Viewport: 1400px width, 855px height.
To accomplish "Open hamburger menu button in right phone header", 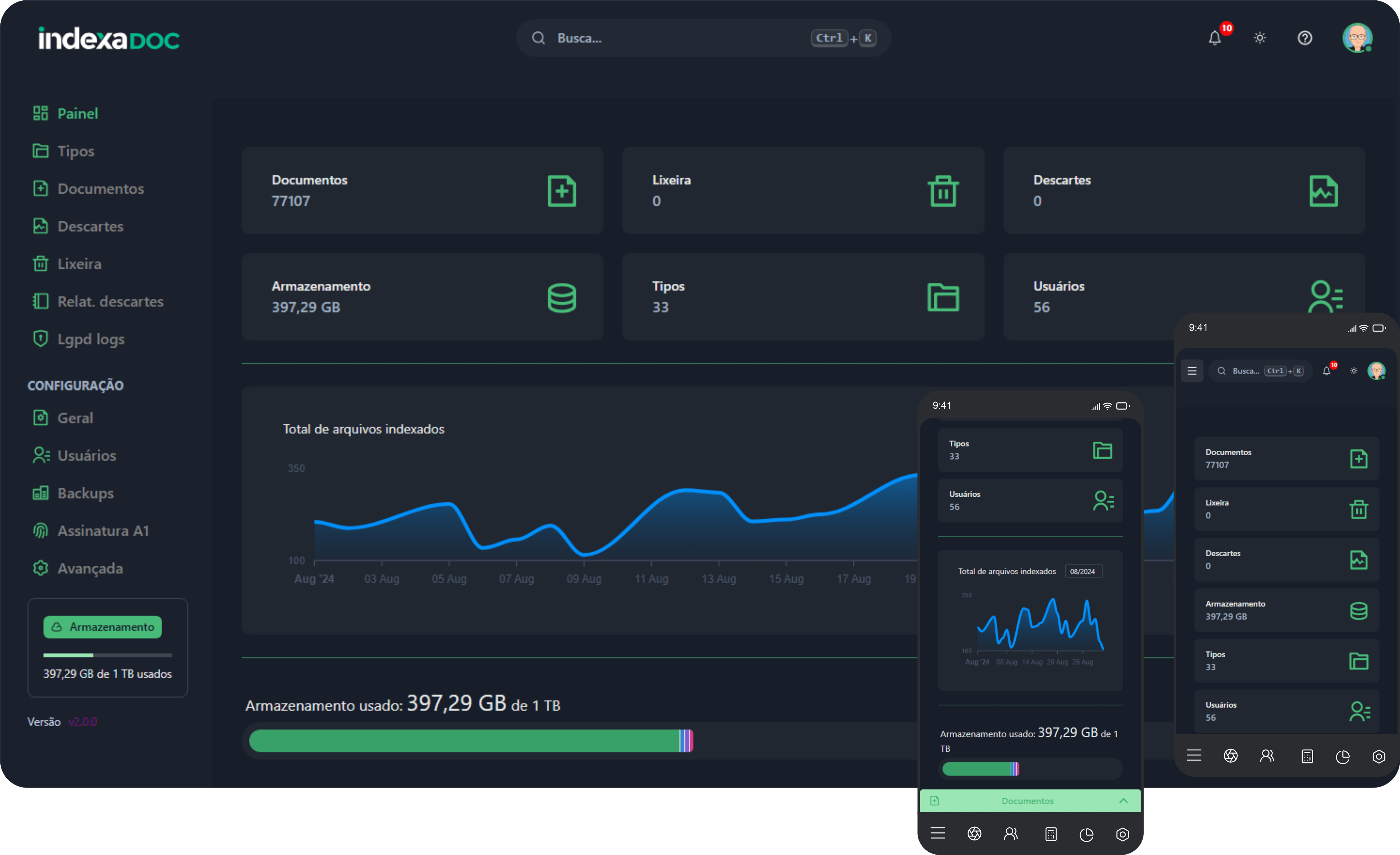I will [1192, 371].
